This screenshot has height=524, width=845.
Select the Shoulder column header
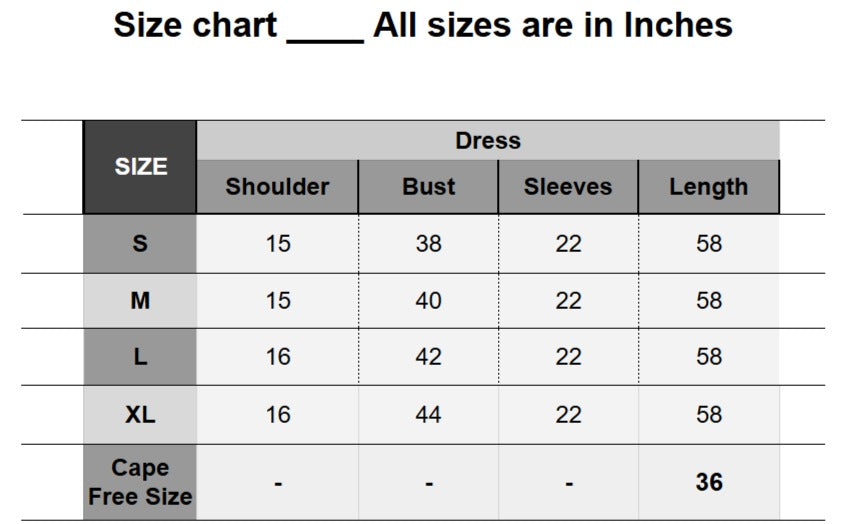pyautogui.click(x=277, y=187)
